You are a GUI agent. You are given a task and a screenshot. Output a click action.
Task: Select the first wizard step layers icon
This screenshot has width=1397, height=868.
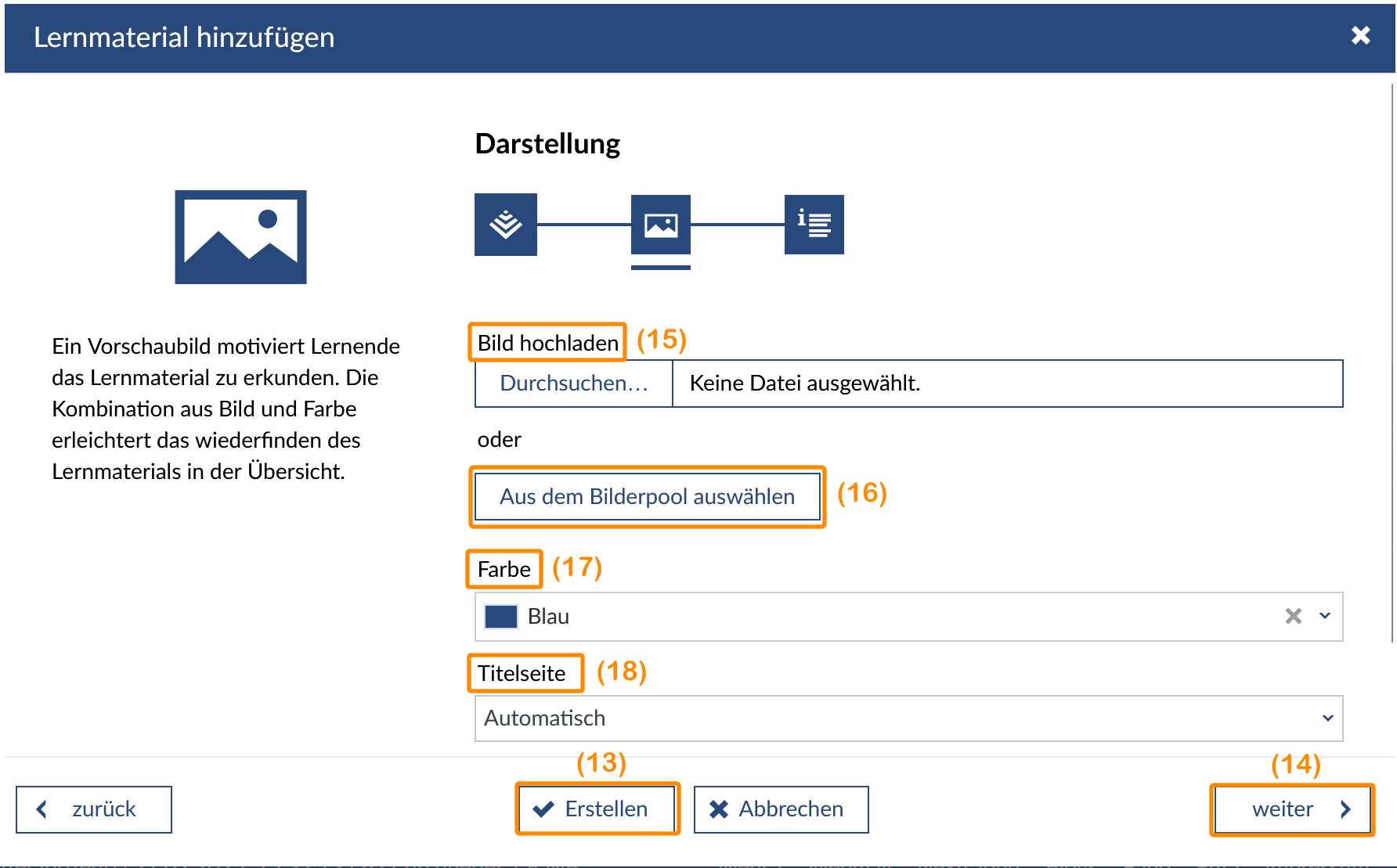pos(505,225)
